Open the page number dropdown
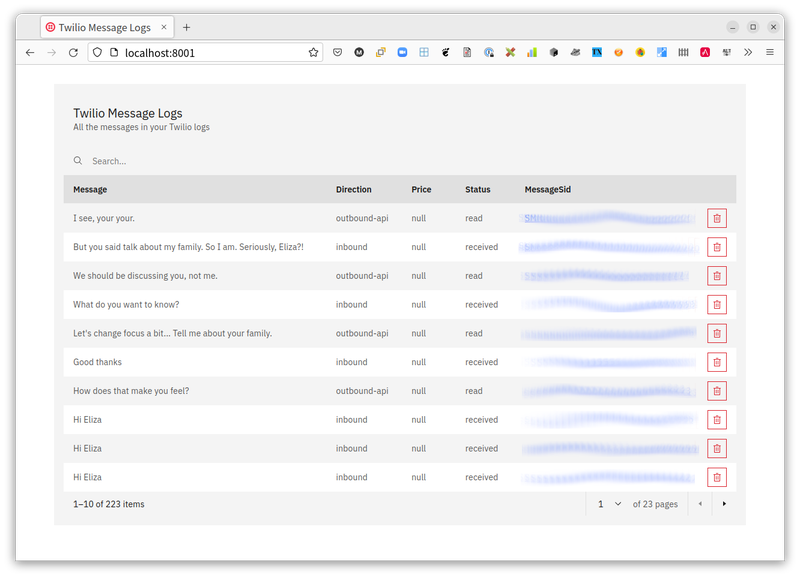The height and width of the screenshot is (578, 800). [610, 504]
